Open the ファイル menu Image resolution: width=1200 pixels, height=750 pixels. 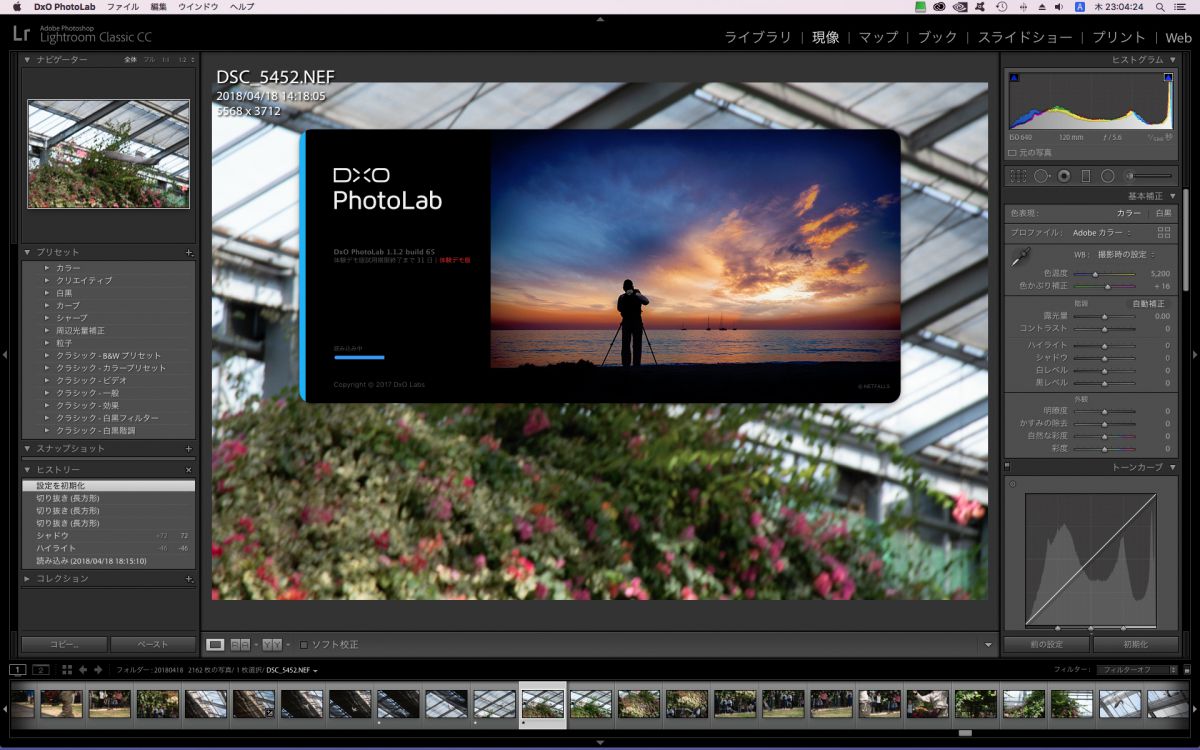(x=123, y=6)
